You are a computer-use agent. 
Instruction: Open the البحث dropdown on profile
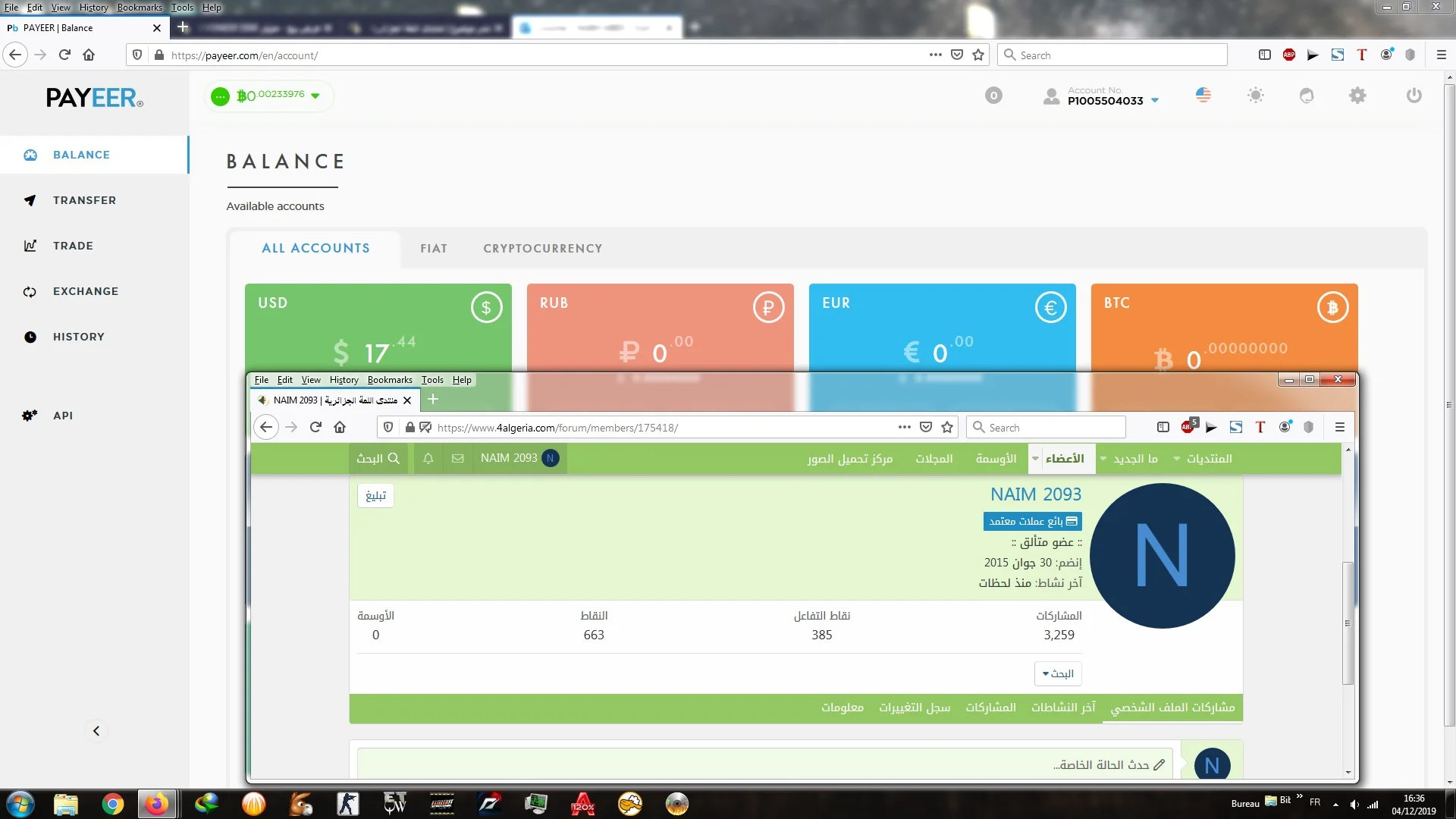pos(1058,674)
